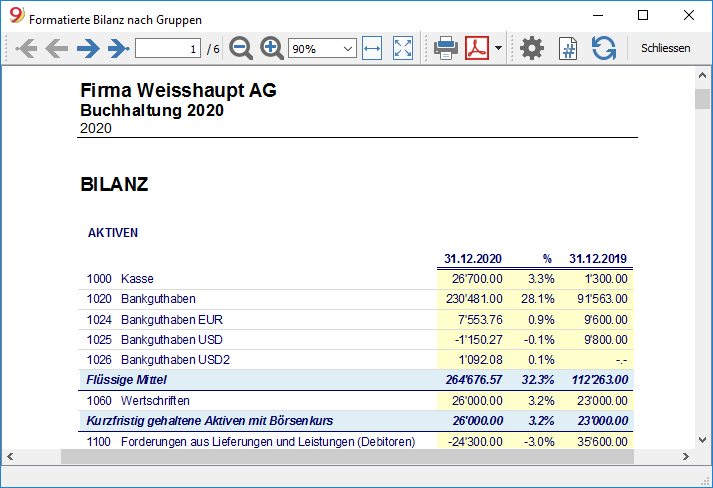Image resolution: width=713 pixels, height=488 pixels.
Task: Click the 'Bankguthaben EUR' row
Action: point(355,319)
